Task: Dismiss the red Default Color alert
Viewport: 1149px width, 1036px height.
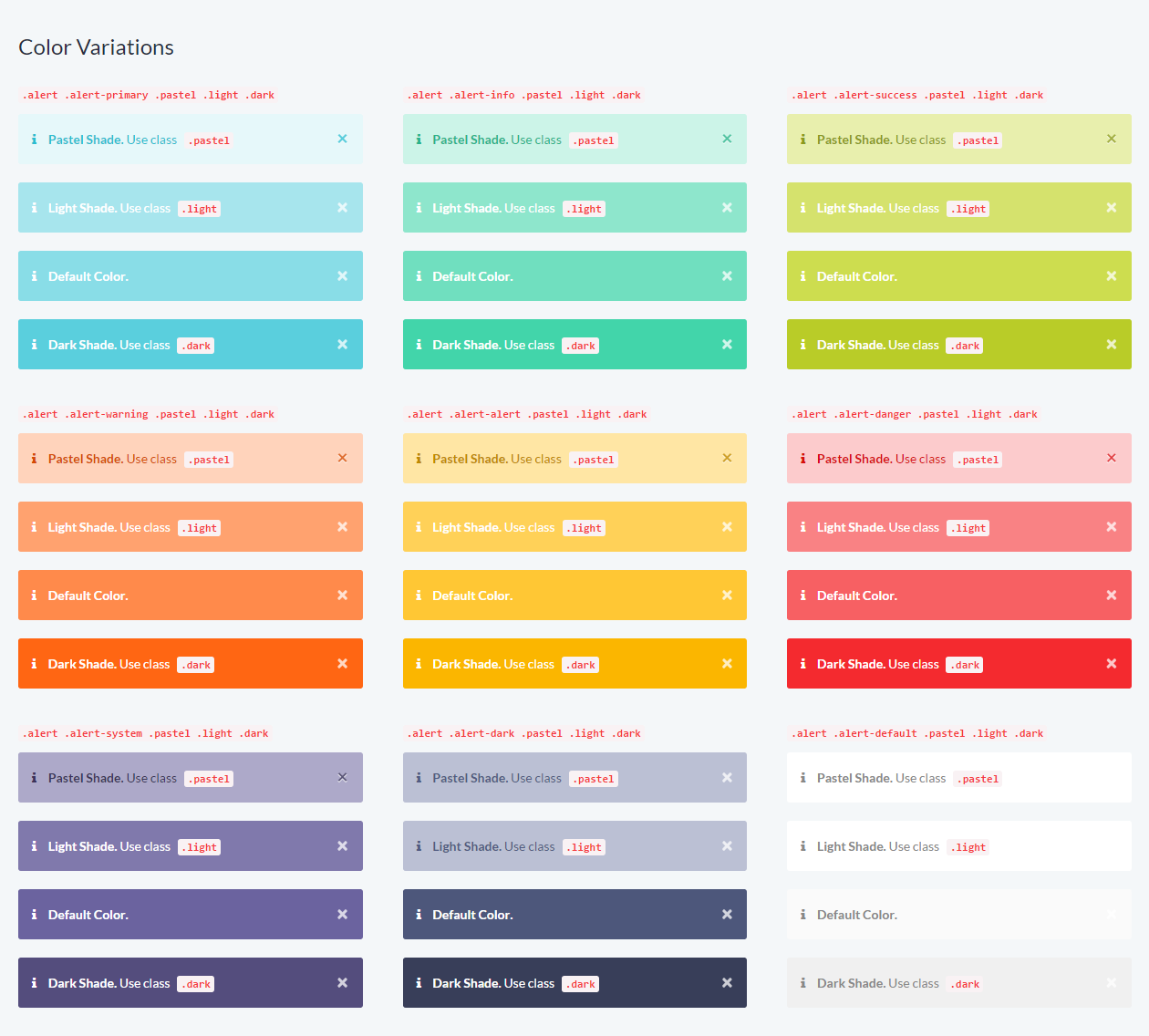Action: click(x=1112, y=596)
